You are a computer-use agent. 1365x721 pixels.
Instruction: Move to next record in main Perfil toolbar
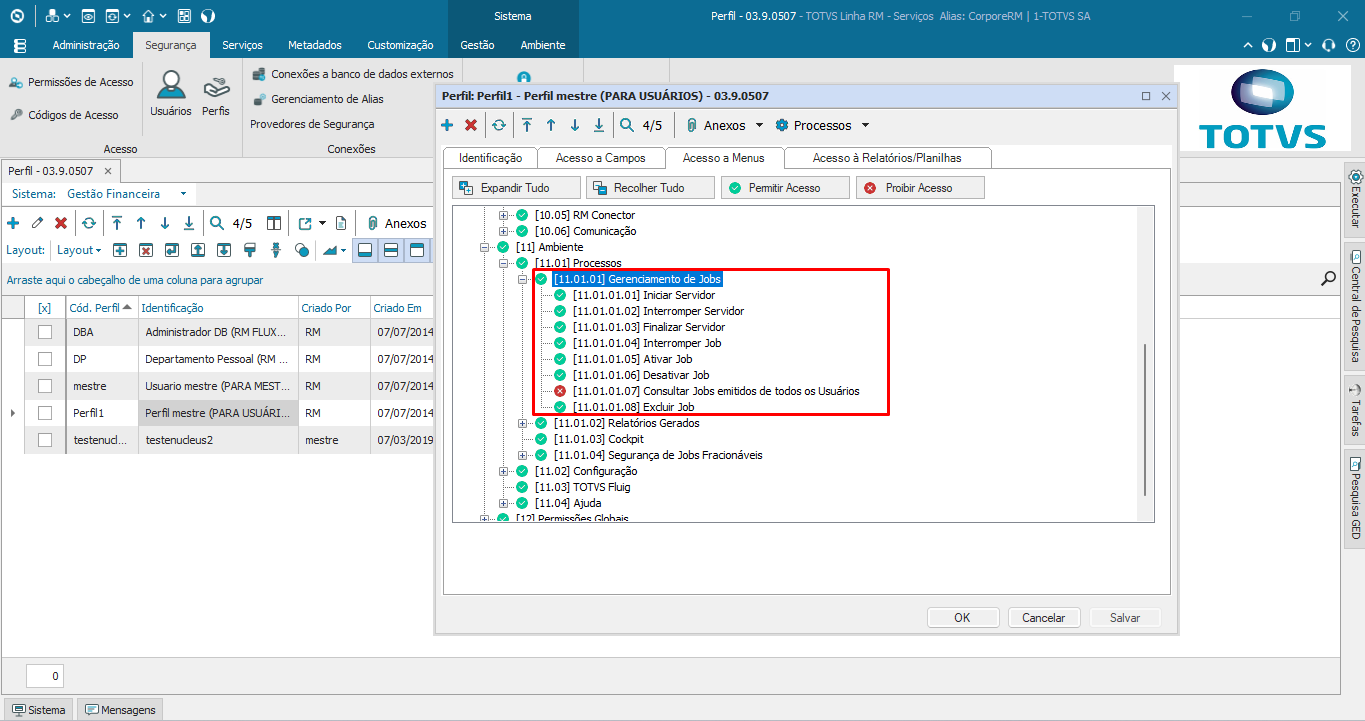tap(165, 223)
